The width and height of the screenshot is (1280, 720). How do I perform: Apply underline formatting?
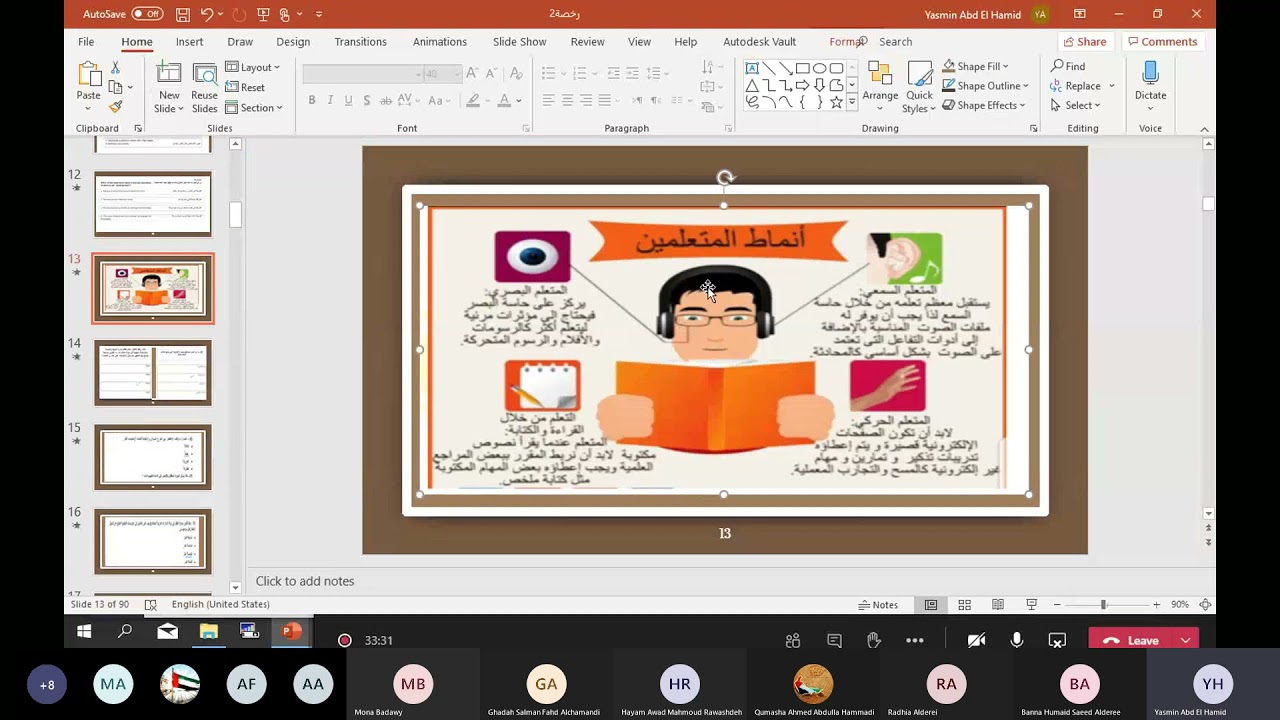[x=348, y=100]
